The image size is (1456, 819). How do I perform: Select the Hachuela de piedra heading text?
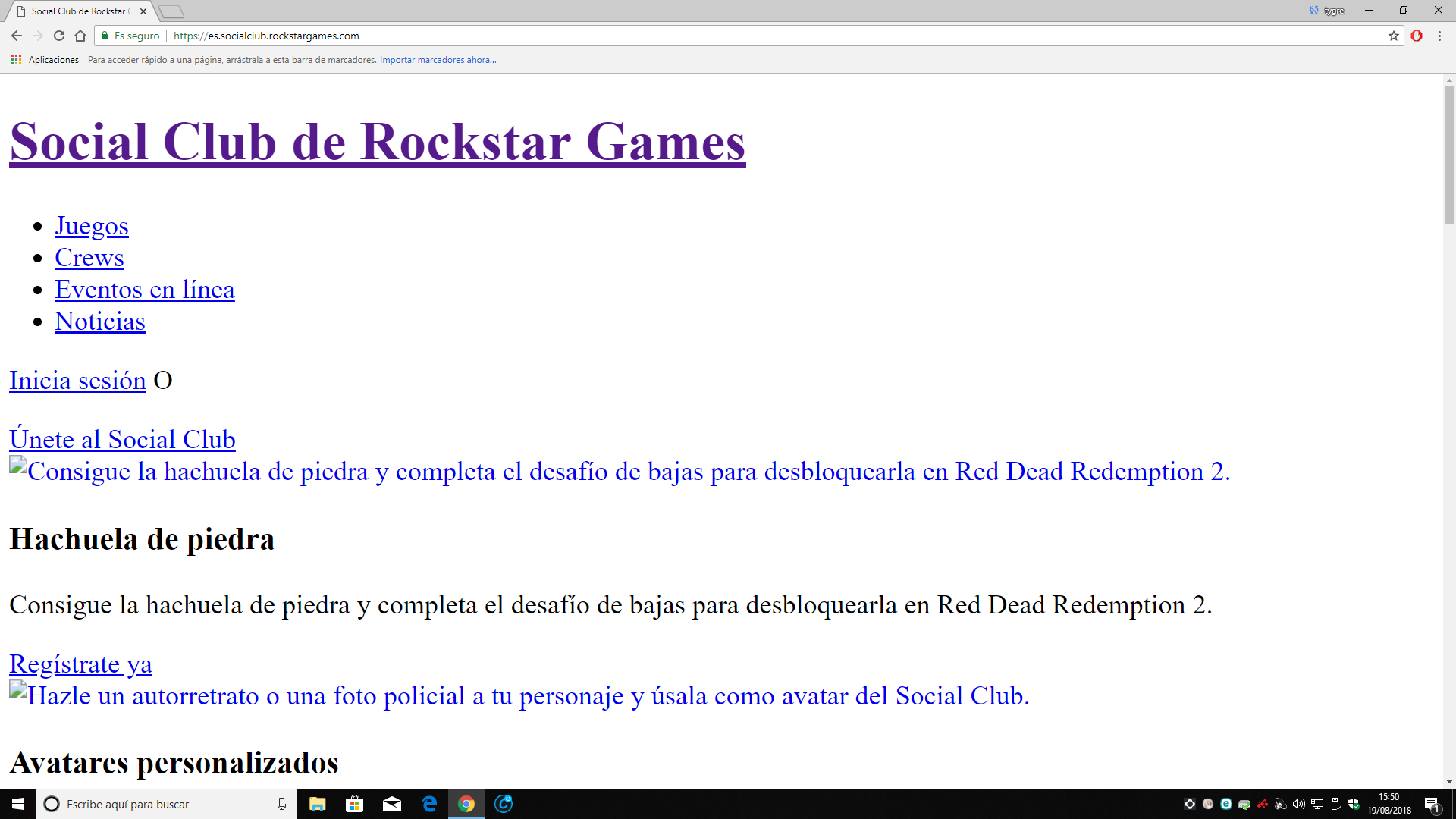click(x=142, y=539)
